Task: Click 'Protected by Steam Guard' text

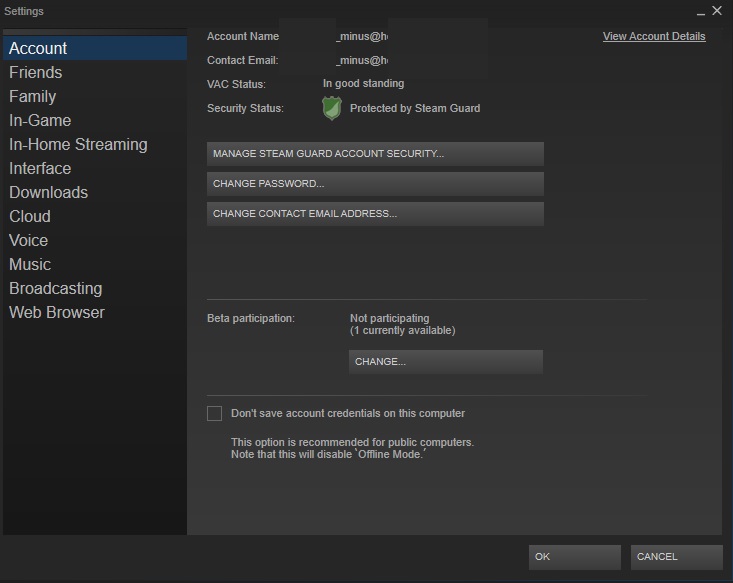Action: click(415, 108)
